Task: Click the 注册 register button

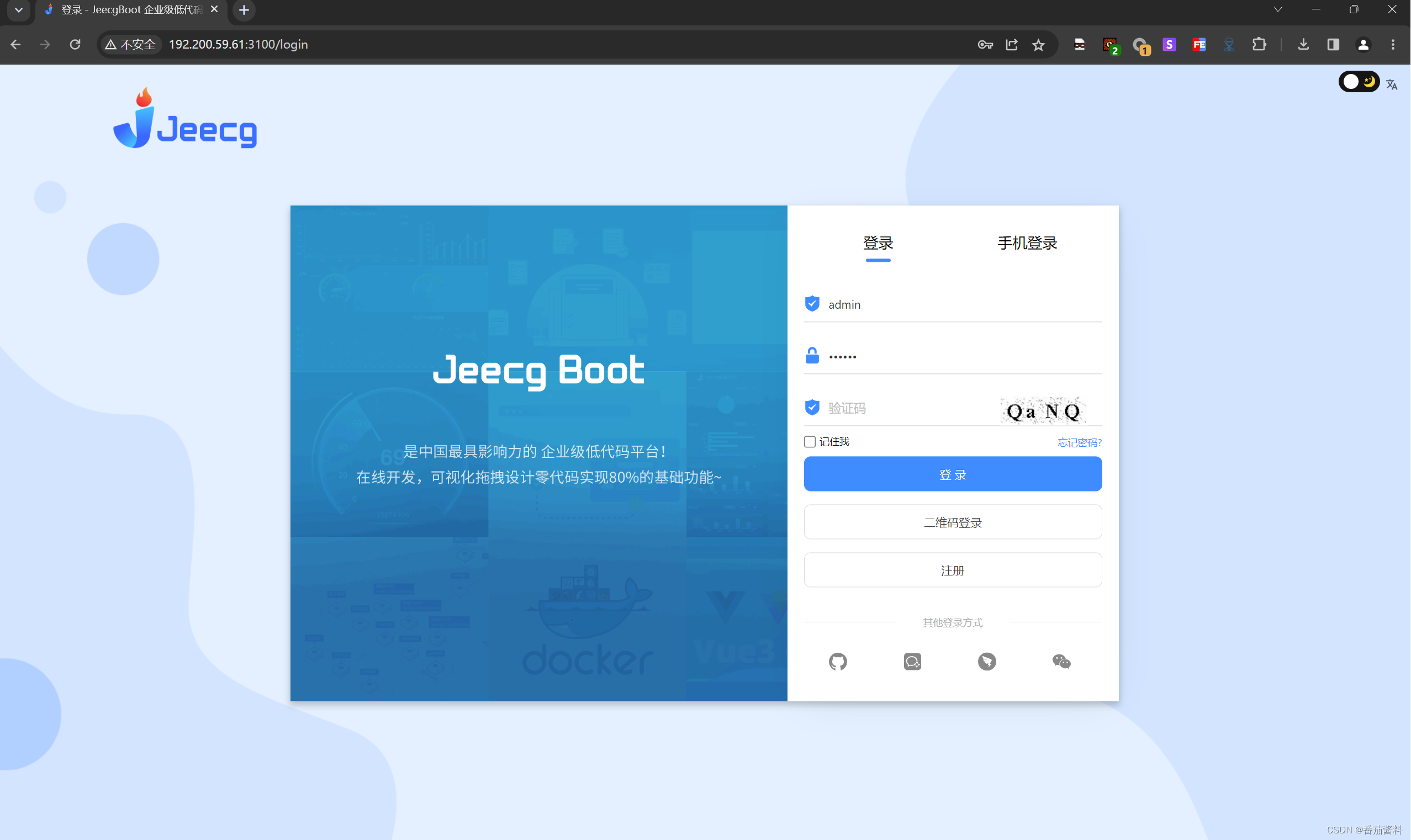Action: 953,570
